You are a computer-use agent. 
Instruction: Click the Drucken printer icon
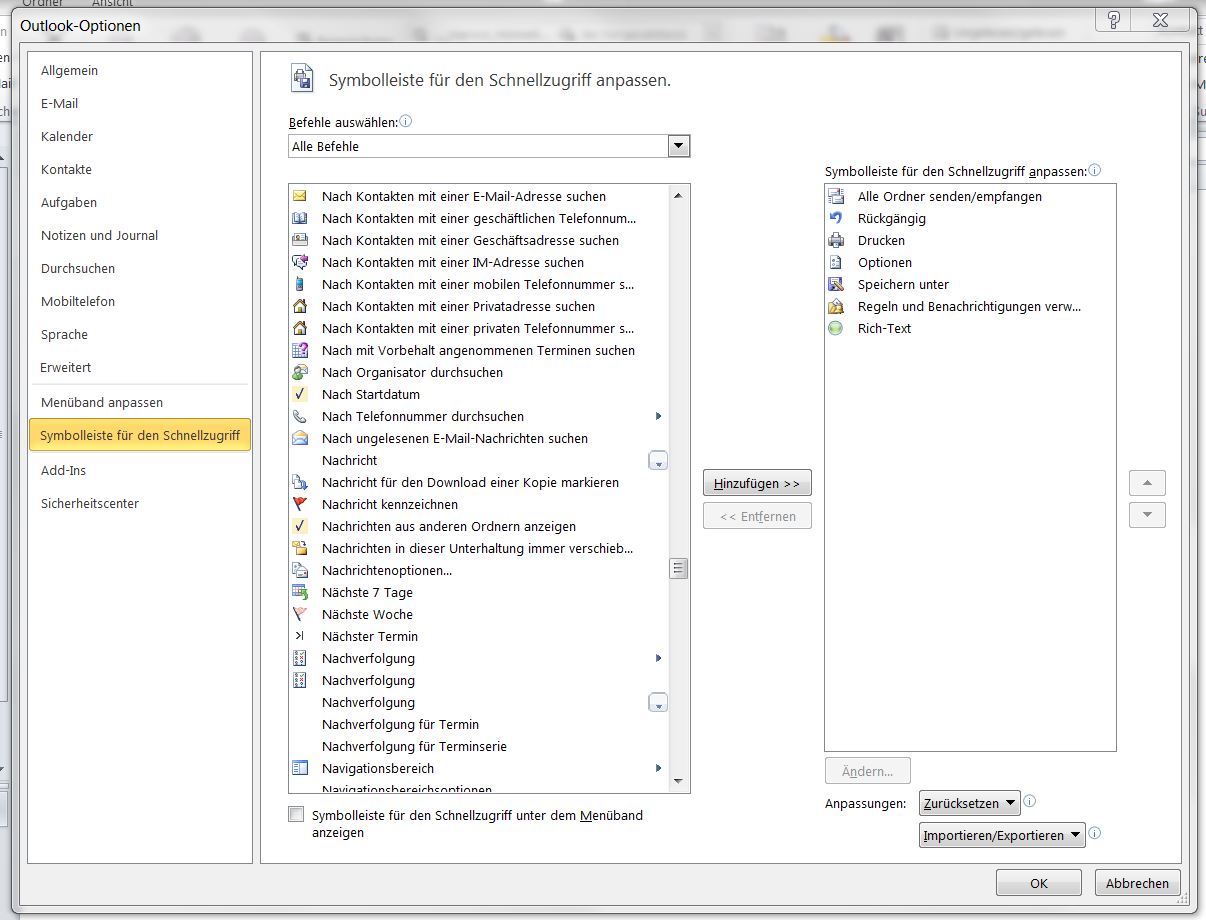(836, 240)
